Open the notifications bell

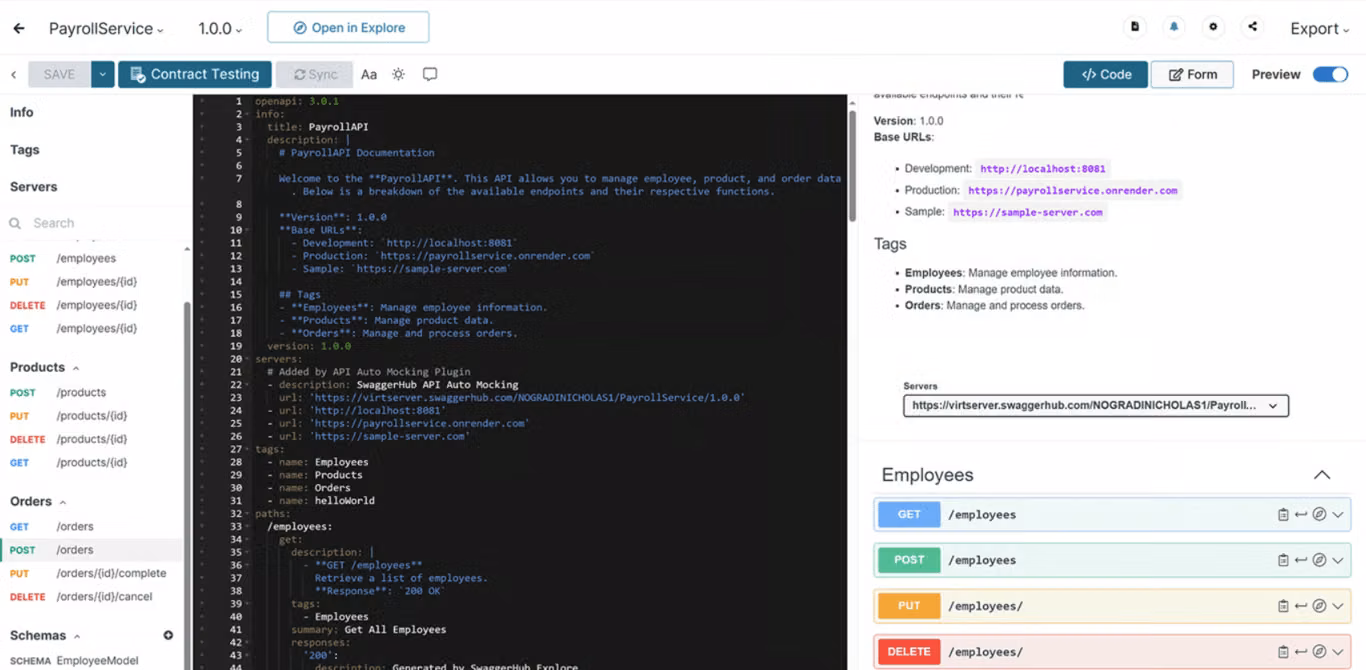pos(1174,27)
